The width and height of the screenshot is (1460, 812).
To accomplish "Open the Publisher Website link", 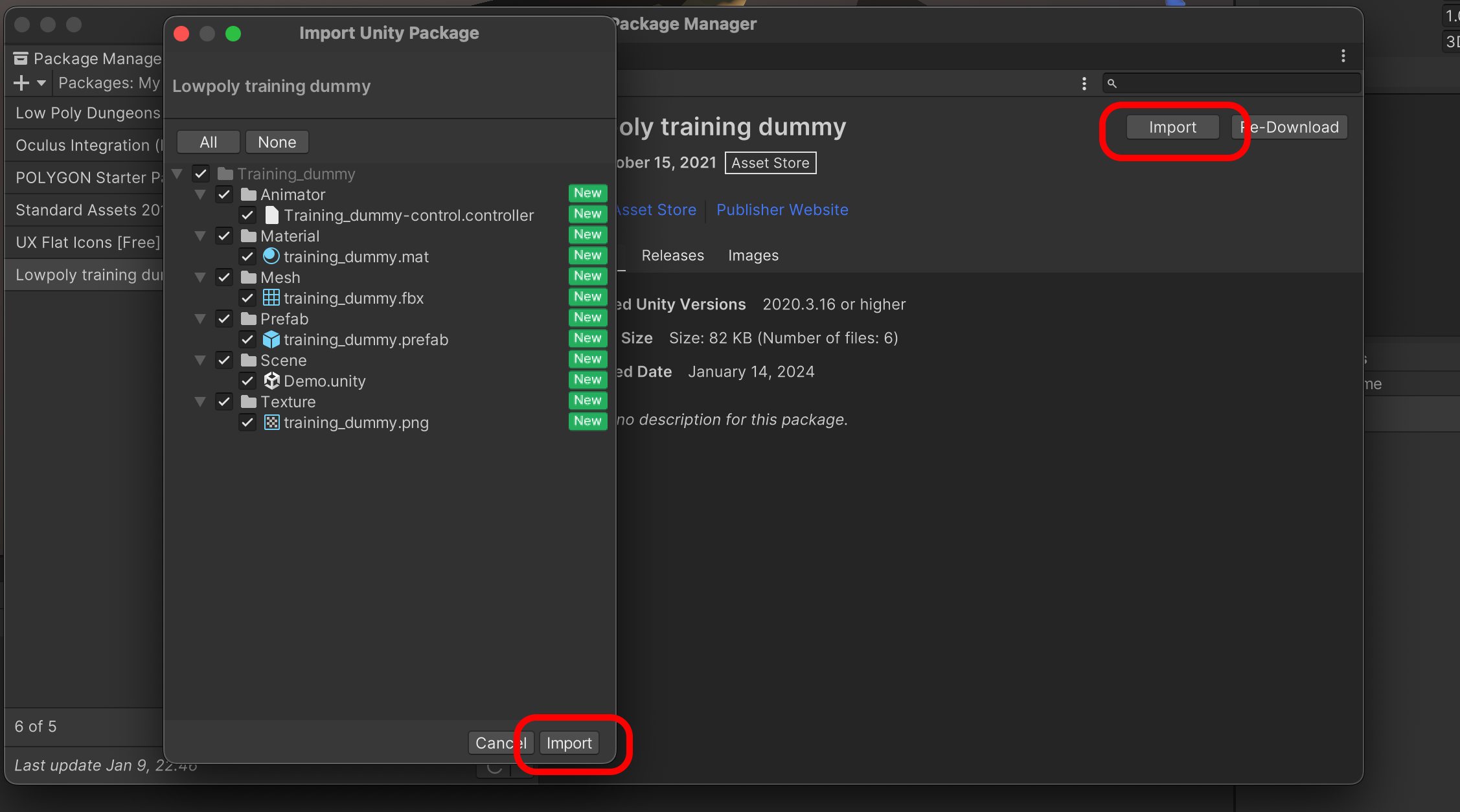I will pos(782,210).
